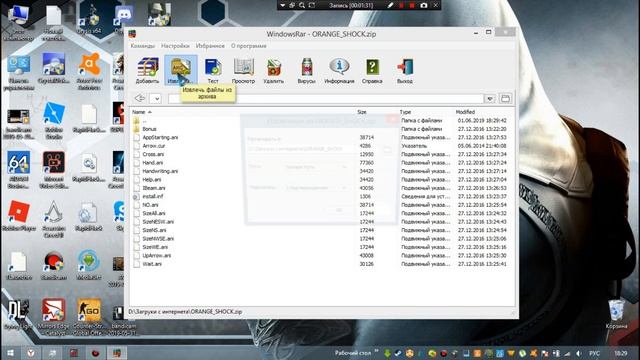Open Просмотр (View) from the toolbar

[243, 70]
